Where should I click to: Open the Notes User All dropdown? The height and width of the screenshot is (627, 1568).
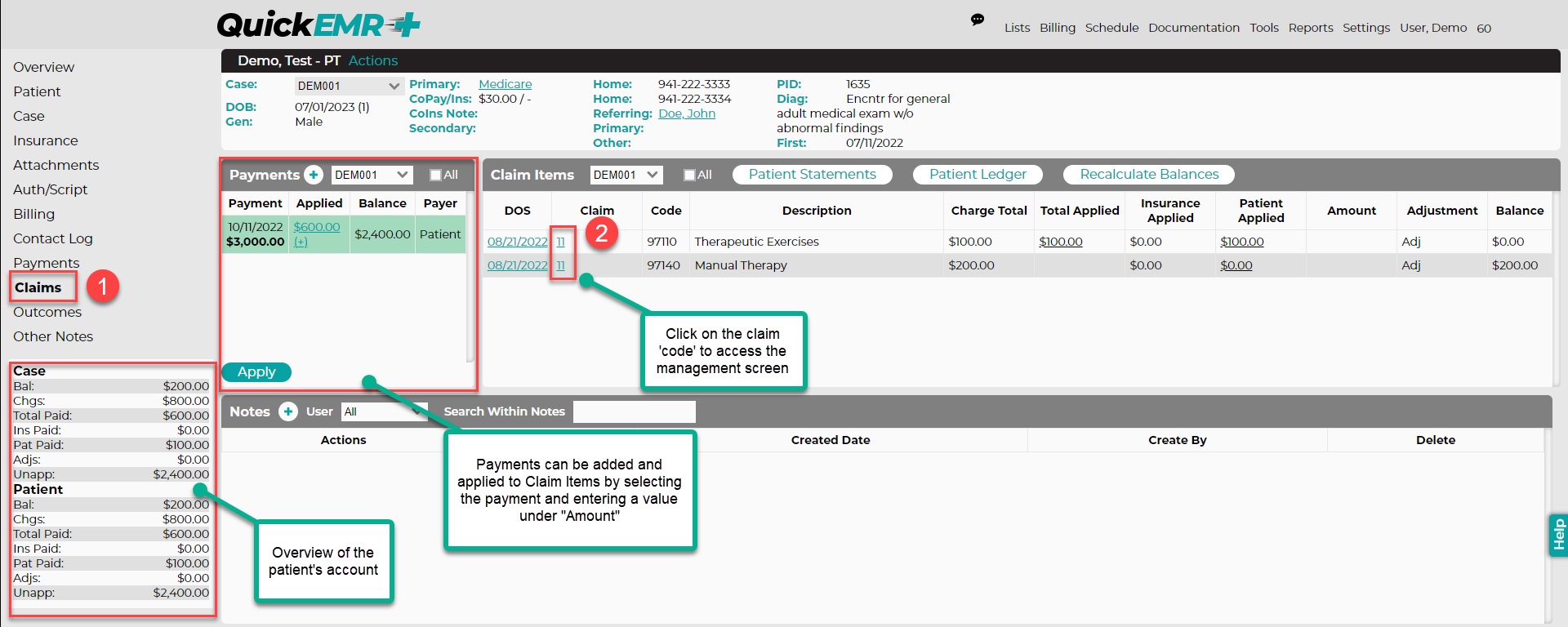pos(385,411)
